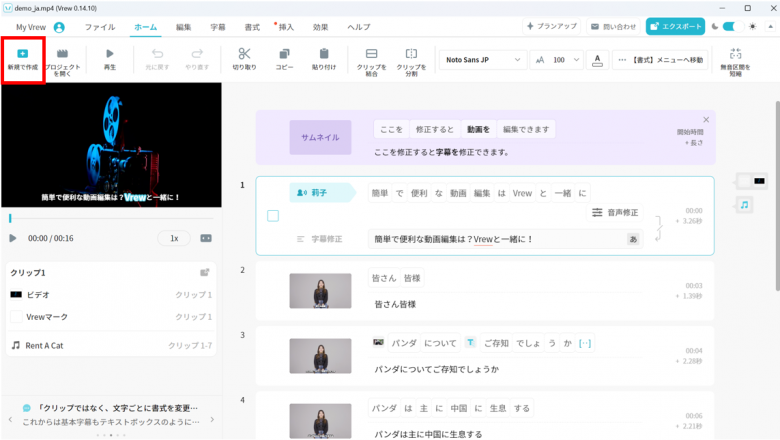Click the clip 1 subtitle text field
This screenshot has height=440, width=780.
[x=505, y=239]
